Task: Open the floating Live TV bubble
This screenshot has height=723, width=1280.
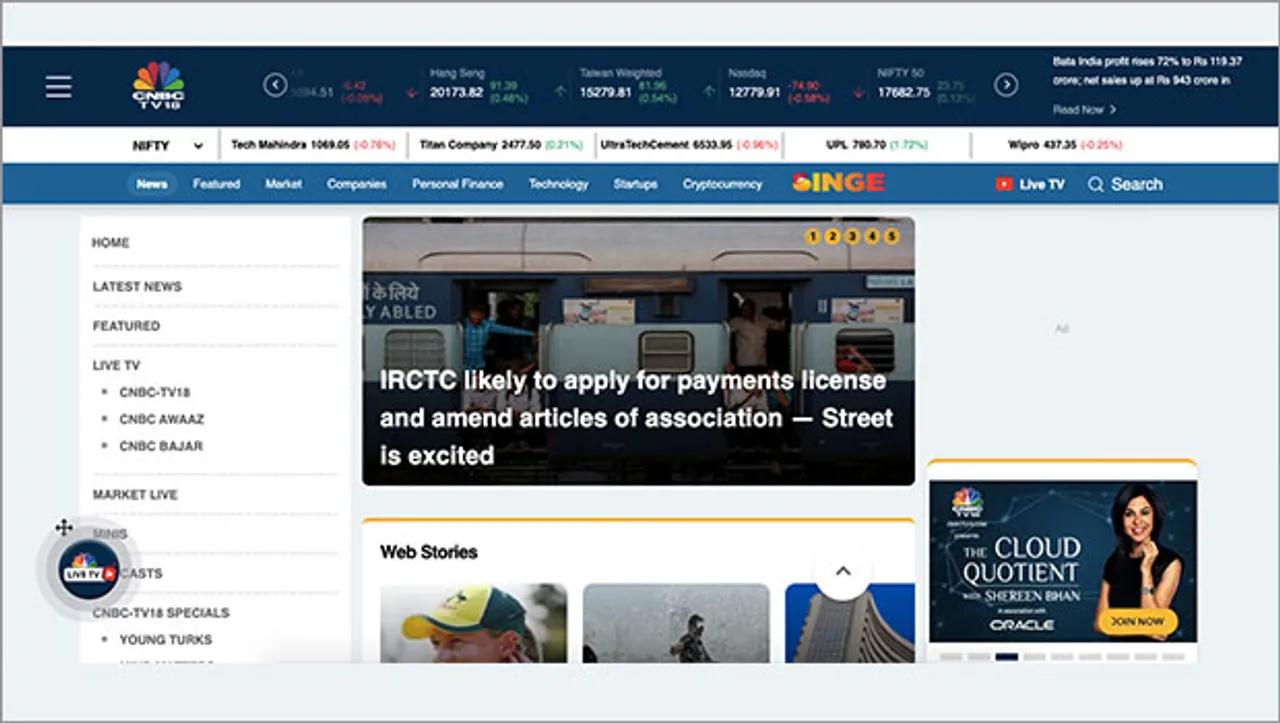Action: pos(88,571)
